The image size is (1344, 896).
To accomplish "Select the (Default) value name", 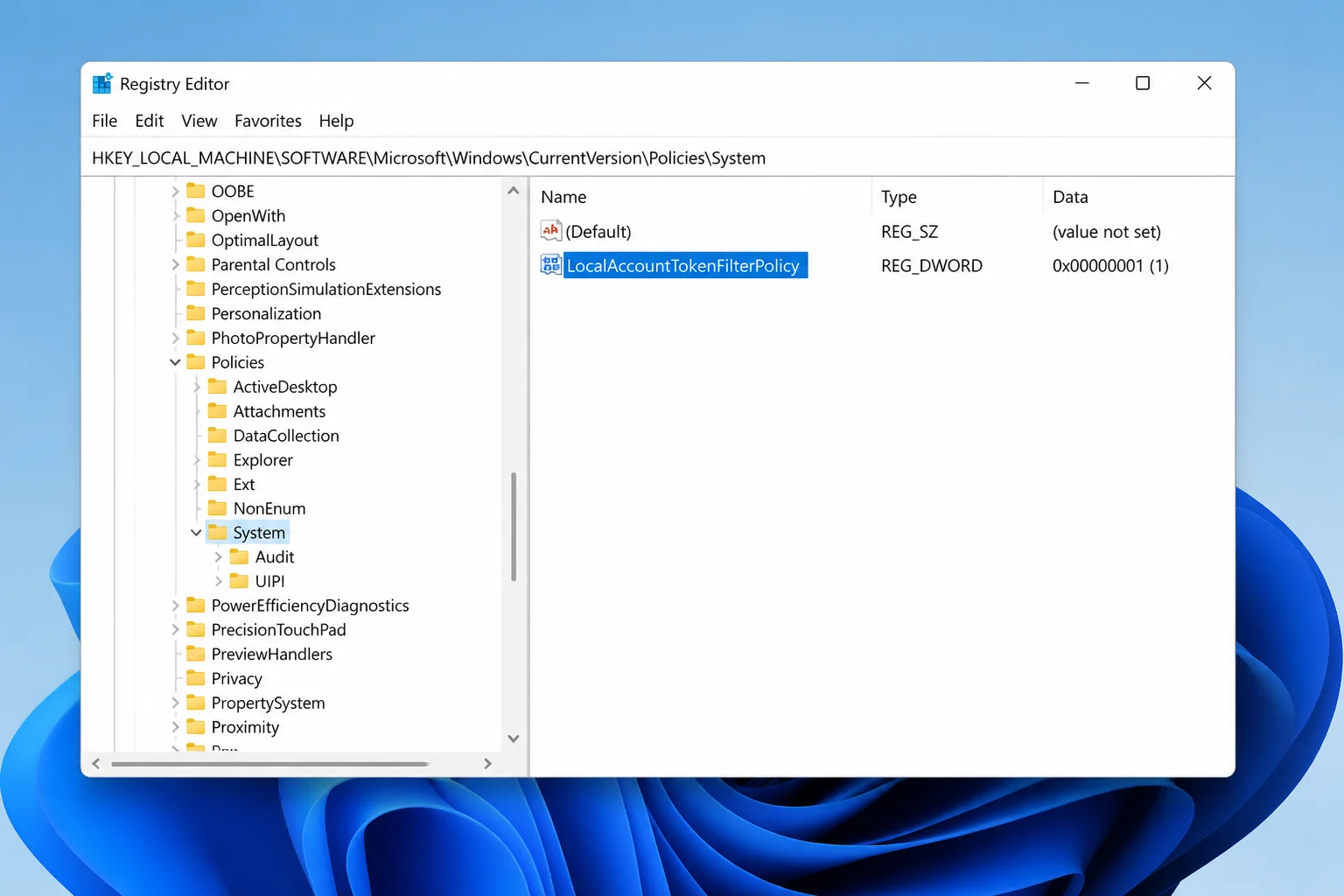I will tap(598, 231).
